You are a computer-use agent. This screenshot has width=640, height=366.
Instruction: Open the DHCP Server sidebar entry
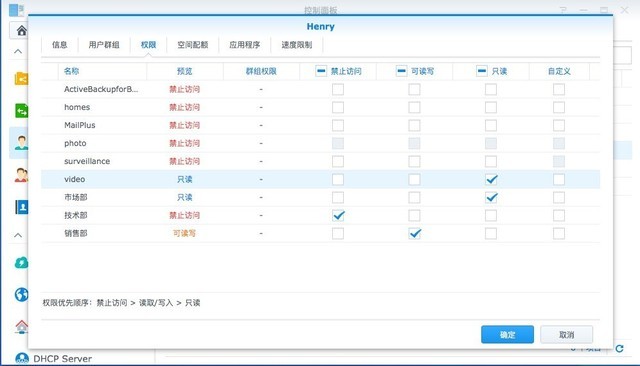(53, 359)
